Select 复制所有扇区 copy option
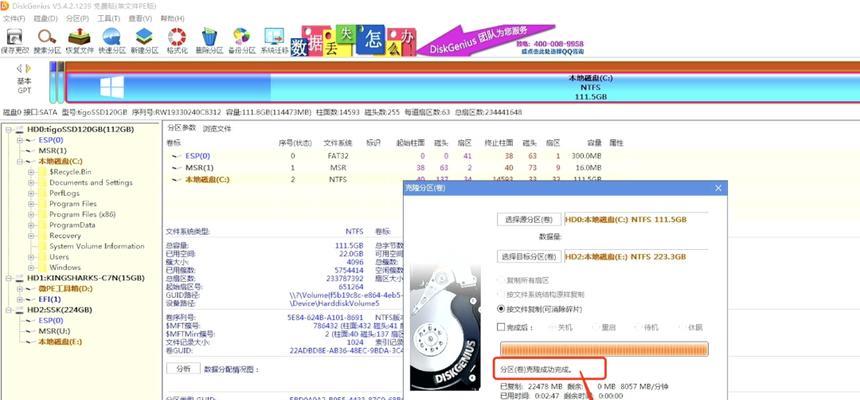This screenshot has width=860, height=400. click(x=523, y=280)
